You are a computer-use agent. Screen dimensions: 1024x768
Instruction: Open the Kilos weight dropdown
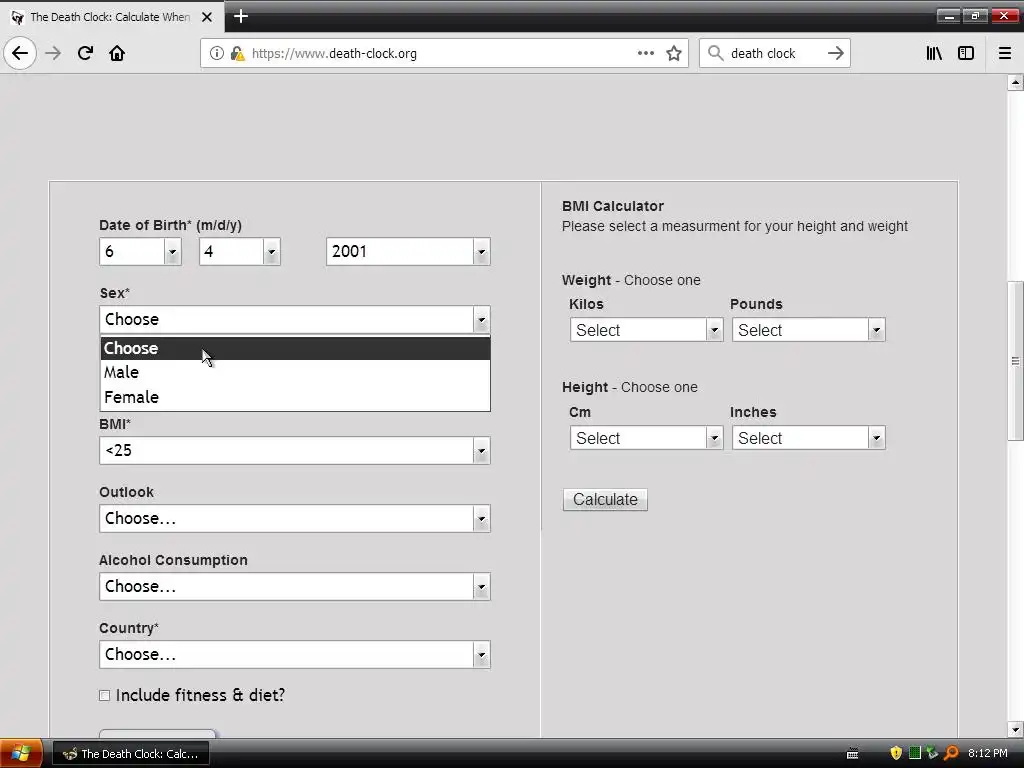point(646,330)
